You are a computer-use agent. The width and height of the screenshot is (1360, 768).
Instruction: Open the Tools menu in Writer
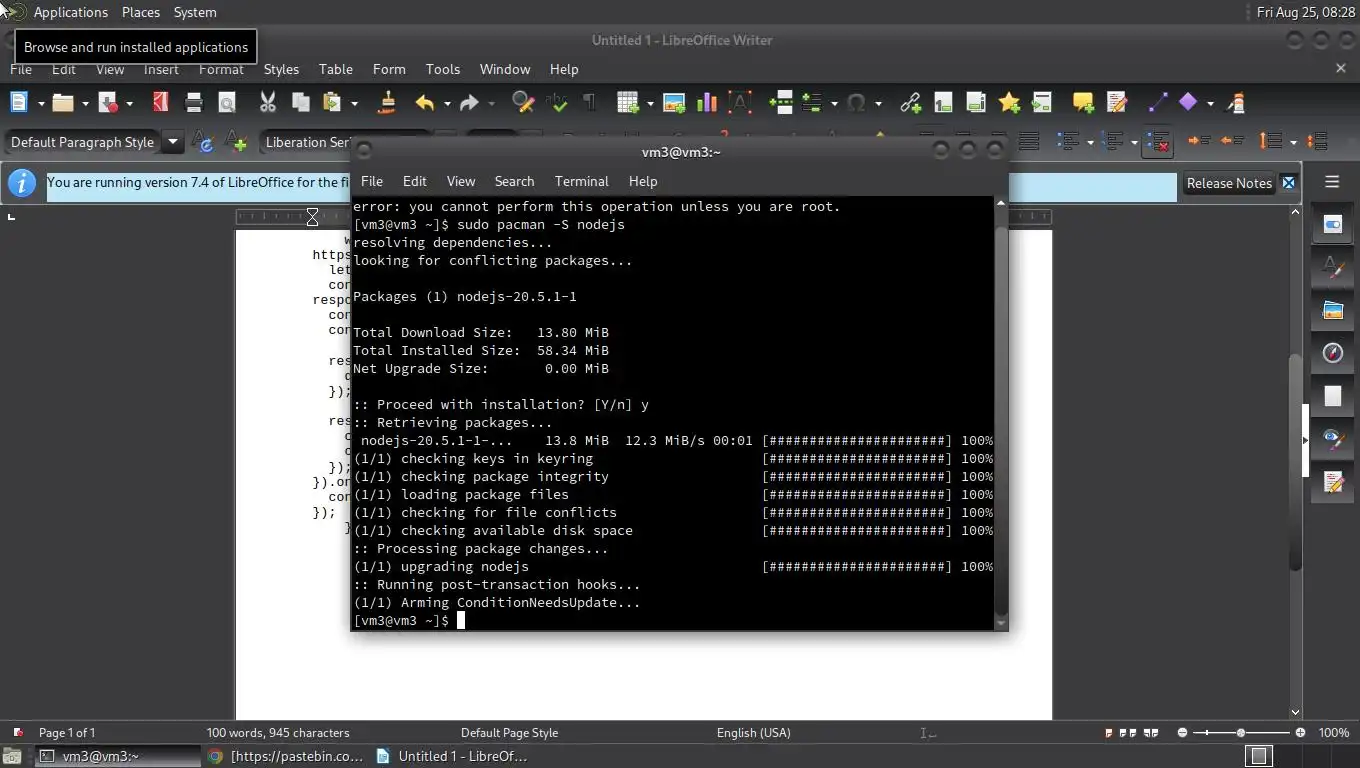(443, 69)
